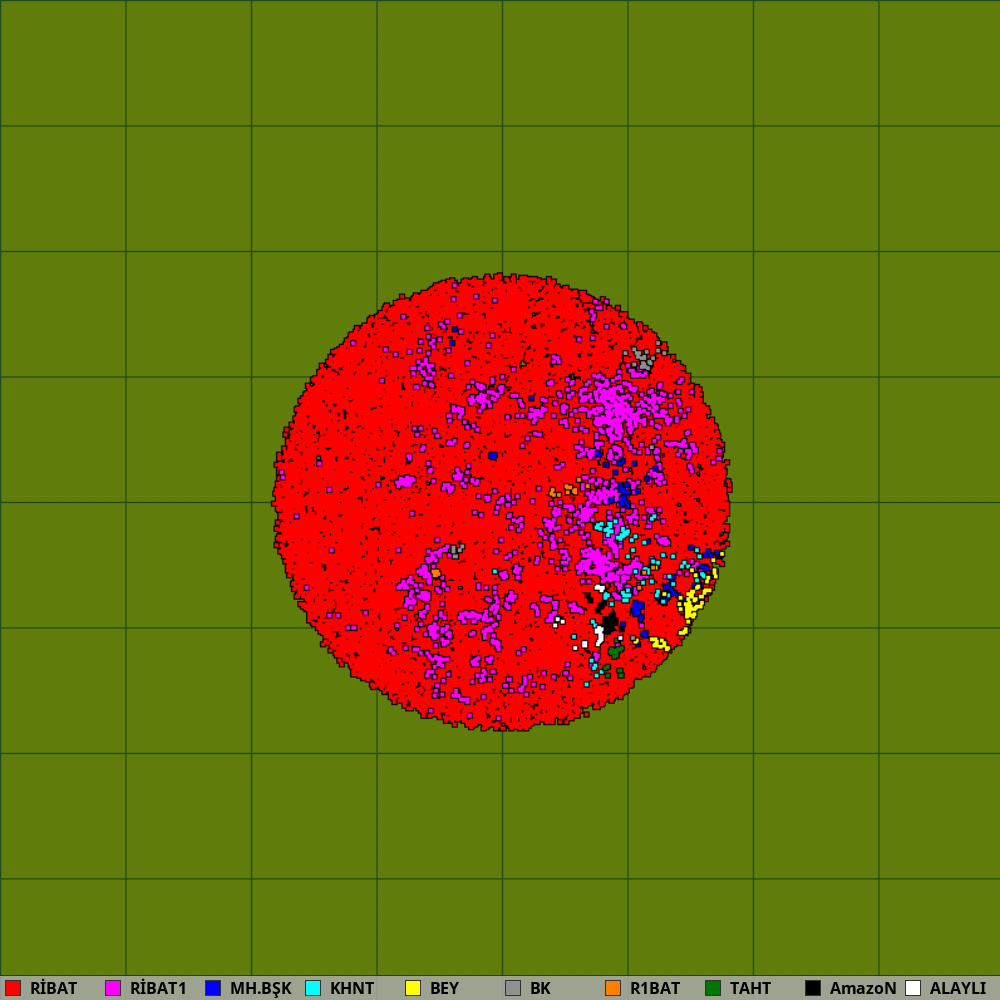
Task: Click the red RİBAT legend swatch
Action: 13,988
